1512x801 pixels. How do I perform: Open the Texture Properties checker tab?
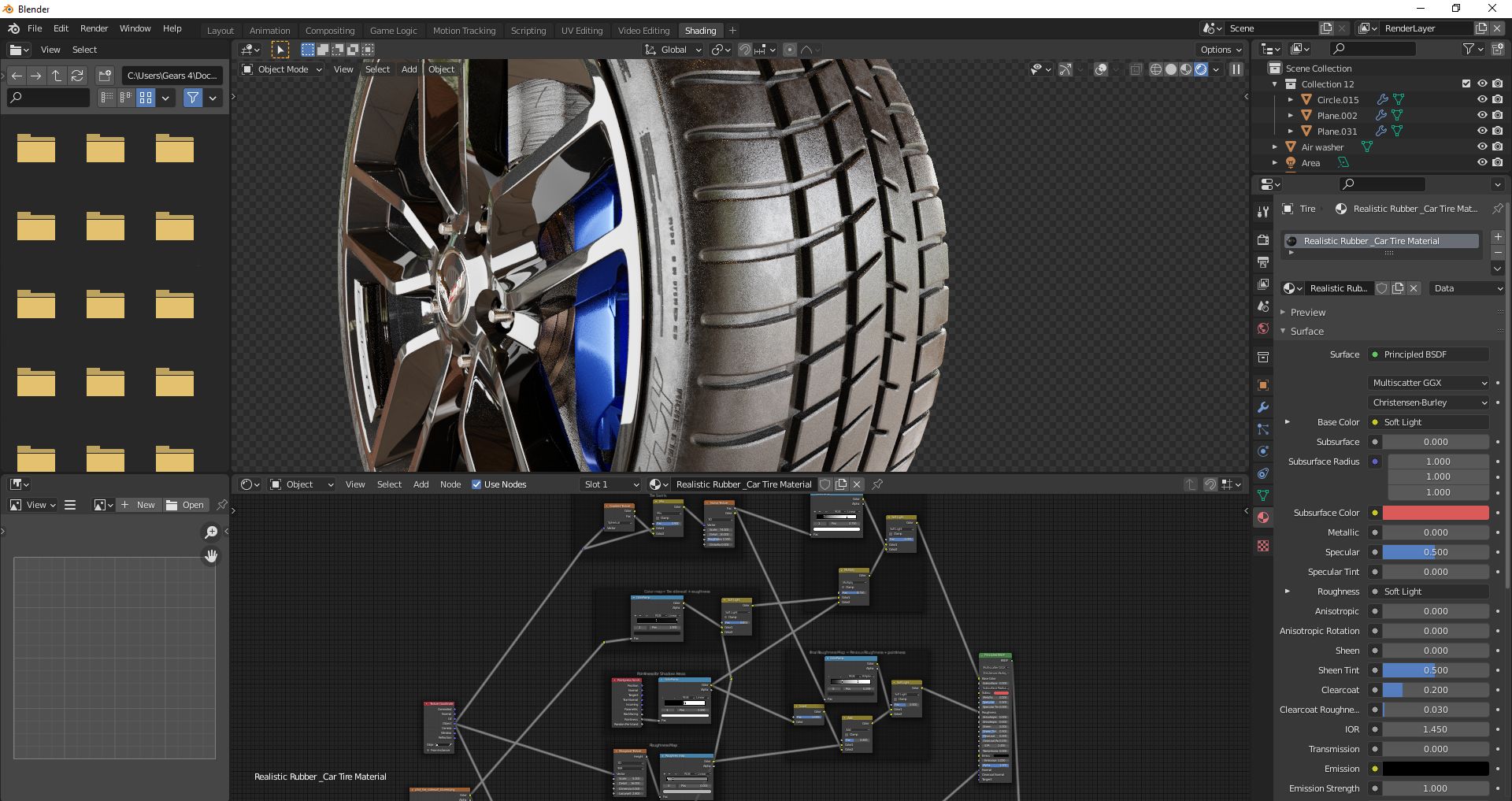tap(1263, 546)
